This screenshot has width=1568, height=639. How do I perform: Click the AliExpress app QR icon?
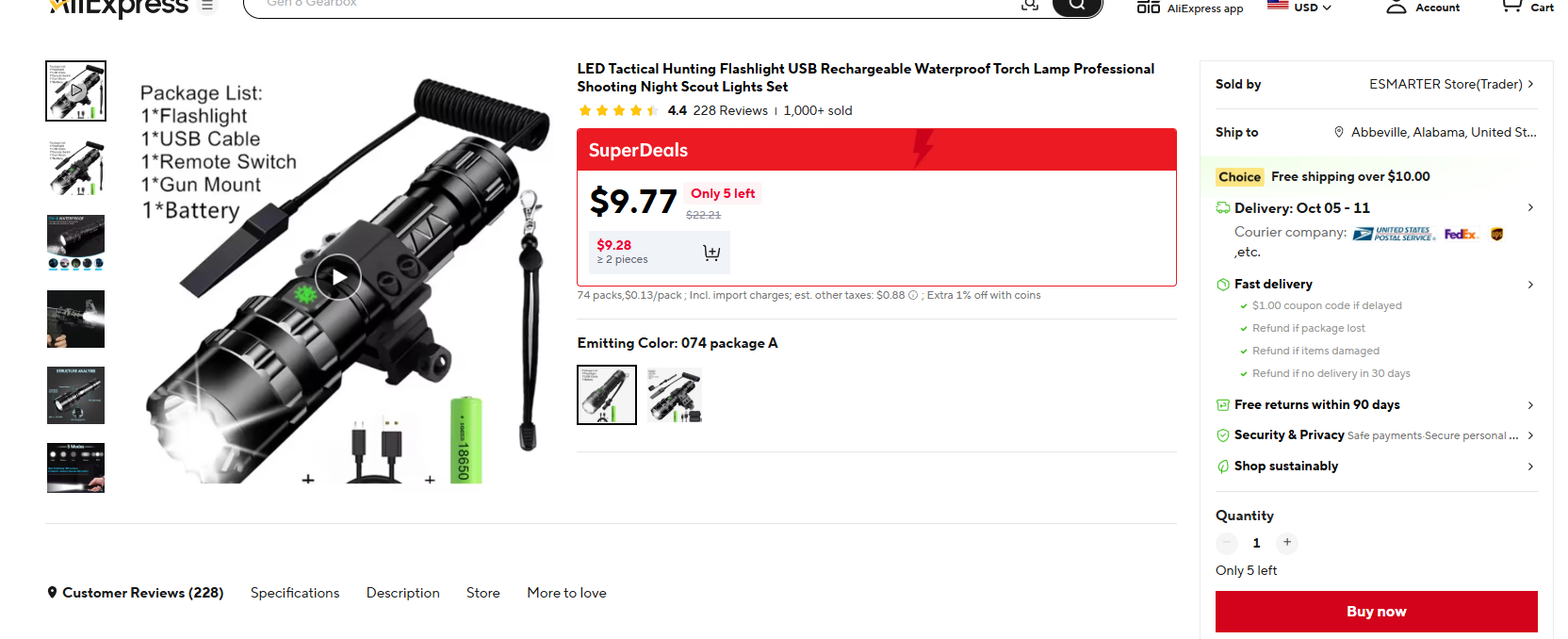click(x=1148, y=7)
